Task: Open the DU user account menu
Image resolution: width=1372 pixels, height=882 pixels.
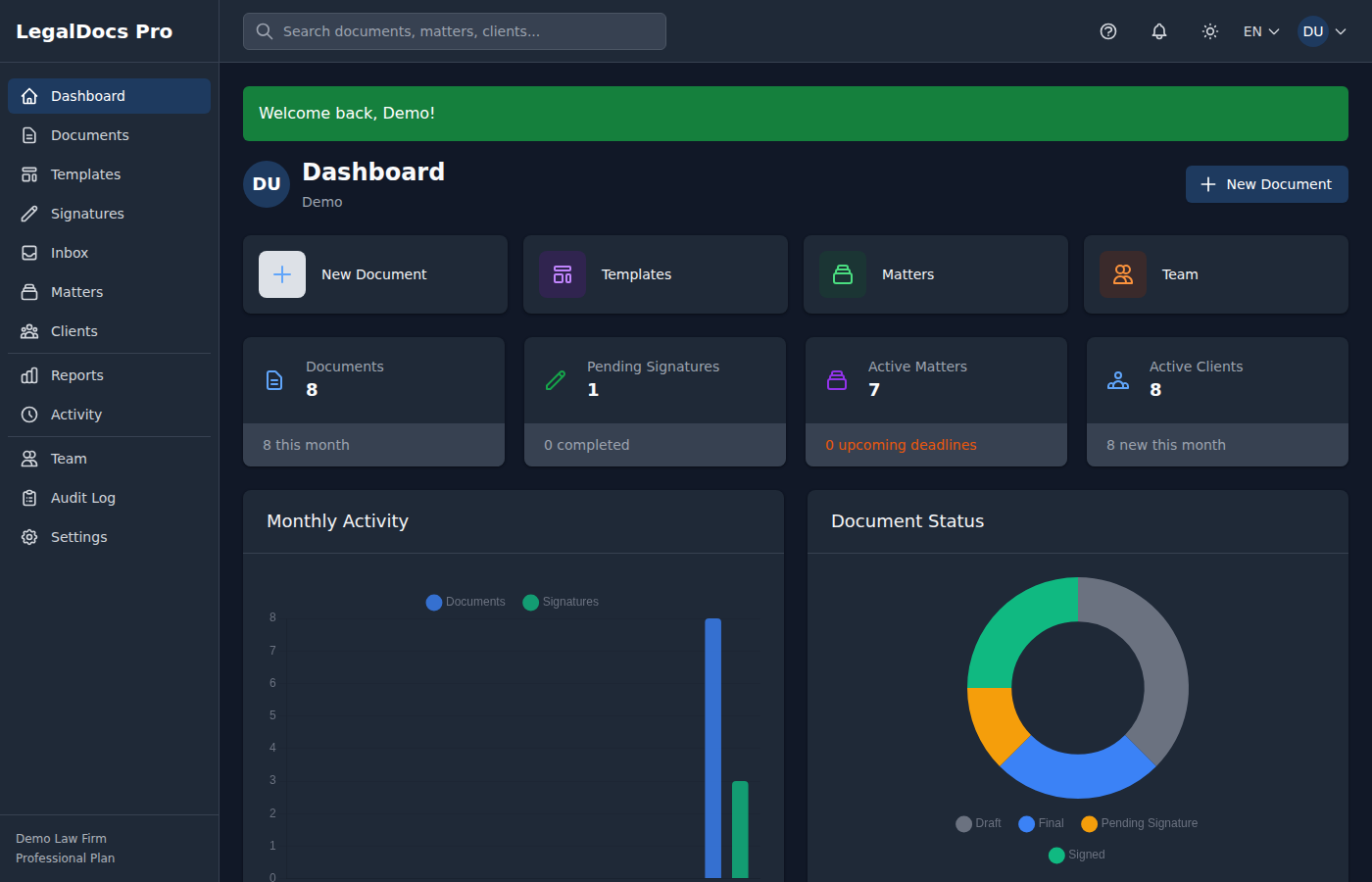Action: click(1324, 31)
